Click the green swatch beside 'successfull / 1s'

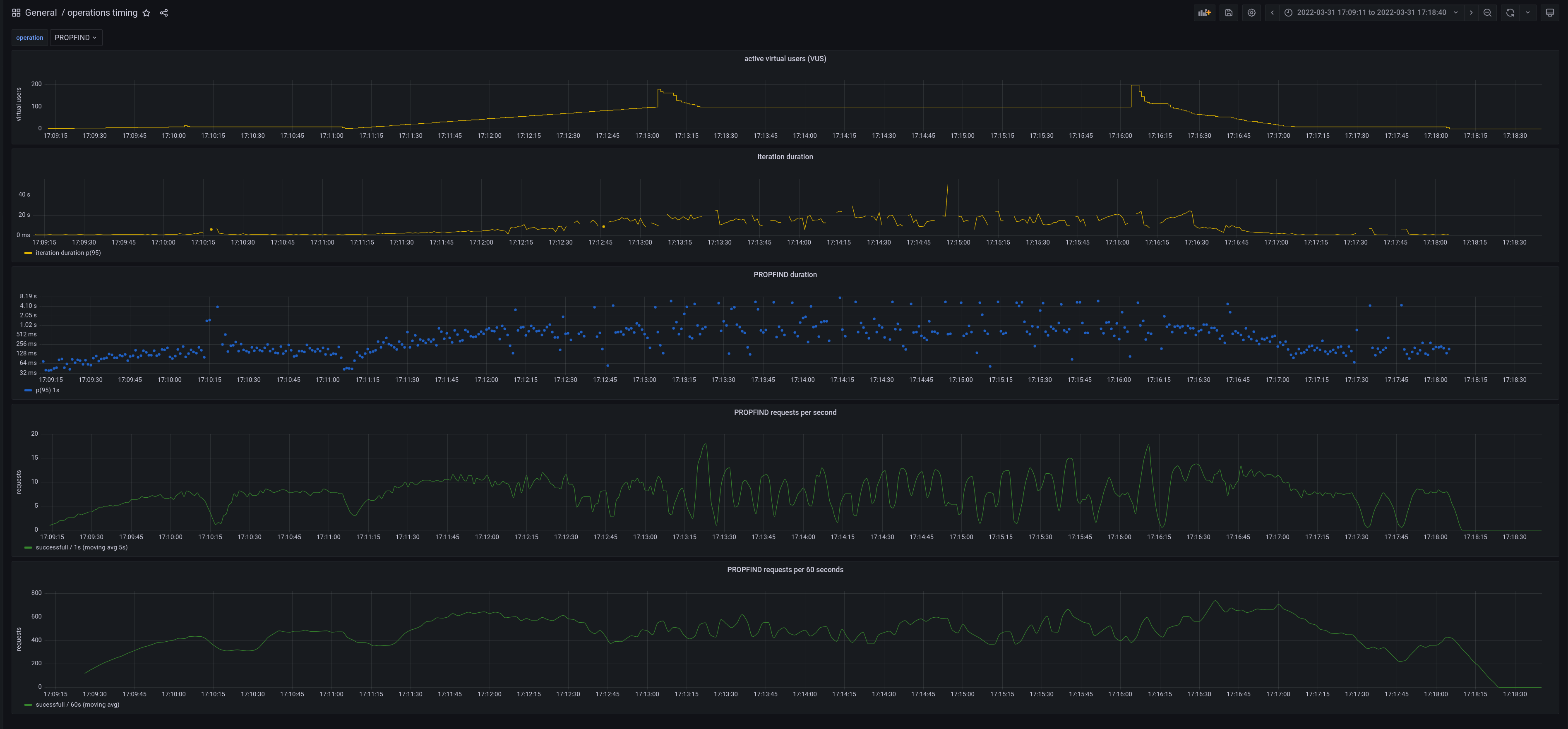(28, 548)
